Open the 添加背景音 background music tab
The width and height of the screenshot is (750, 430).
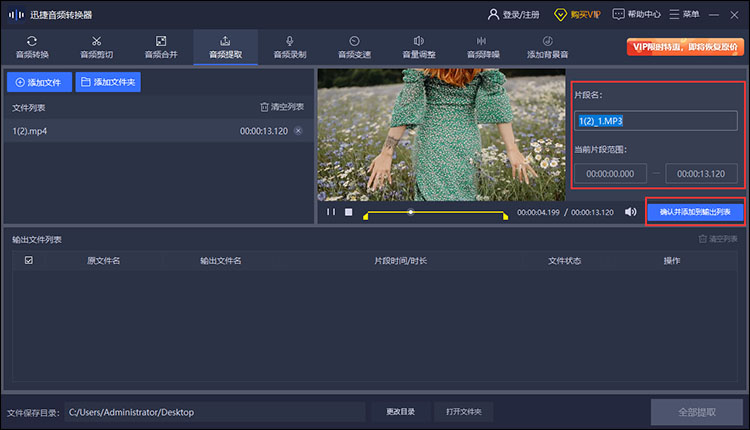click(548, 47)
